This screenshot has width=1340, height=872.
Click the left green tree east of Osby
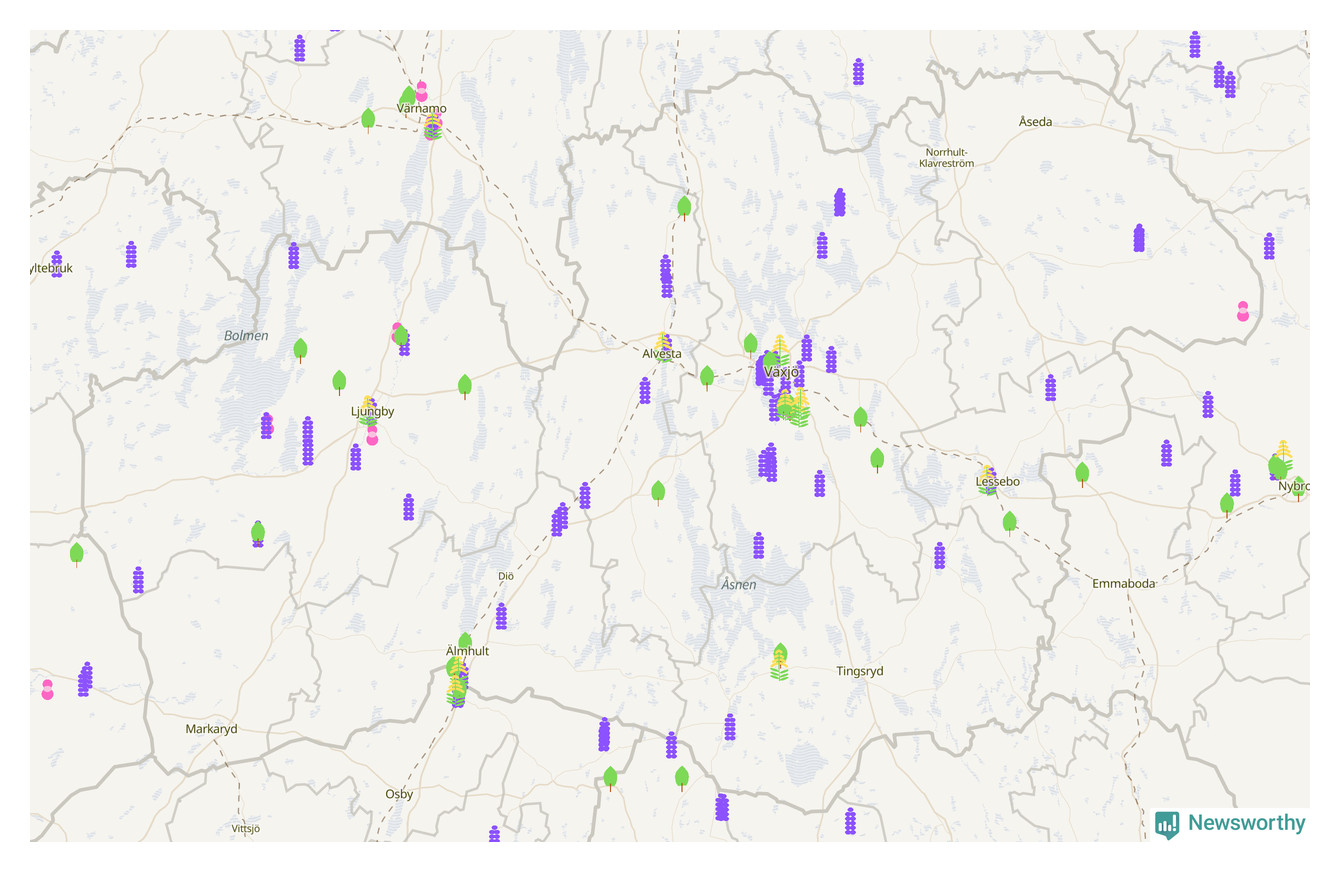[610, 778]
